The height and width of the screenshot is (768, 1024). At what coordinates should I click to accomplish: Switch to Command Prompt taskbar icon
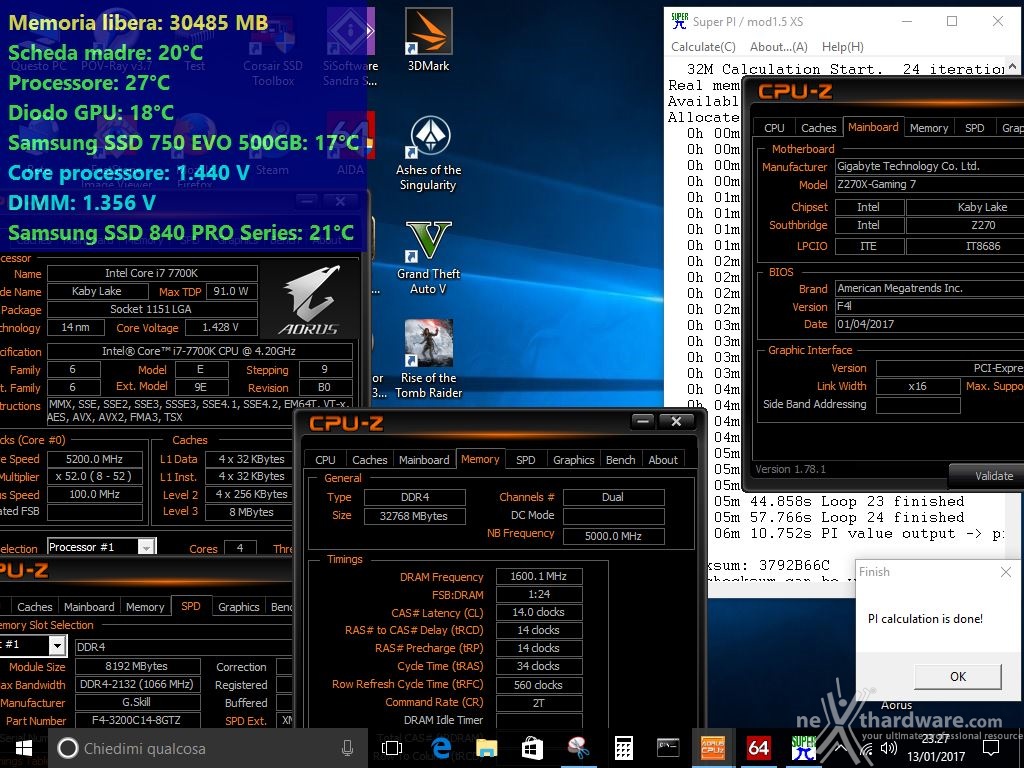(x=668, y=748)
